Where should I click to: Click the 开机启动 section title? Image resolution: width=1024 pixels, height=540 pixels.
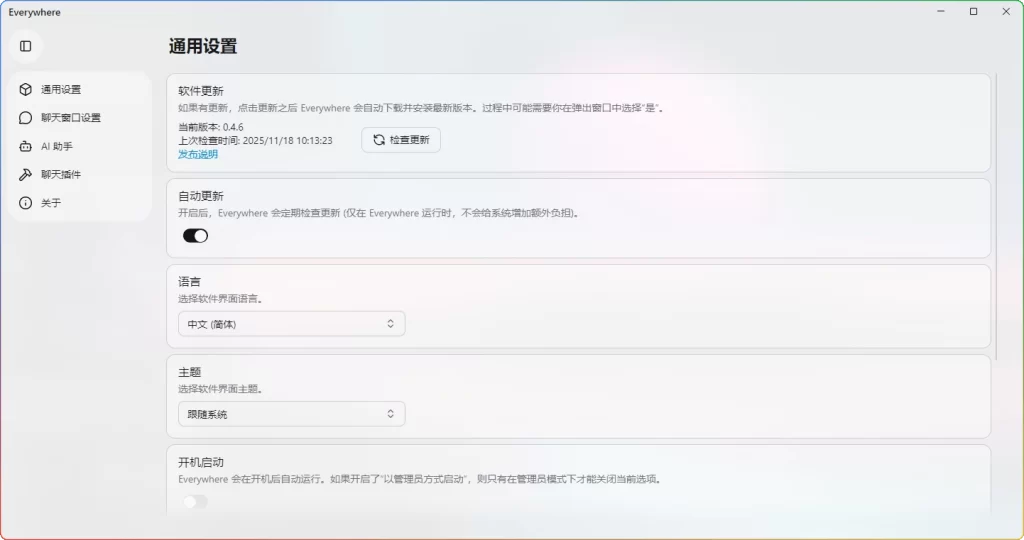200,462
